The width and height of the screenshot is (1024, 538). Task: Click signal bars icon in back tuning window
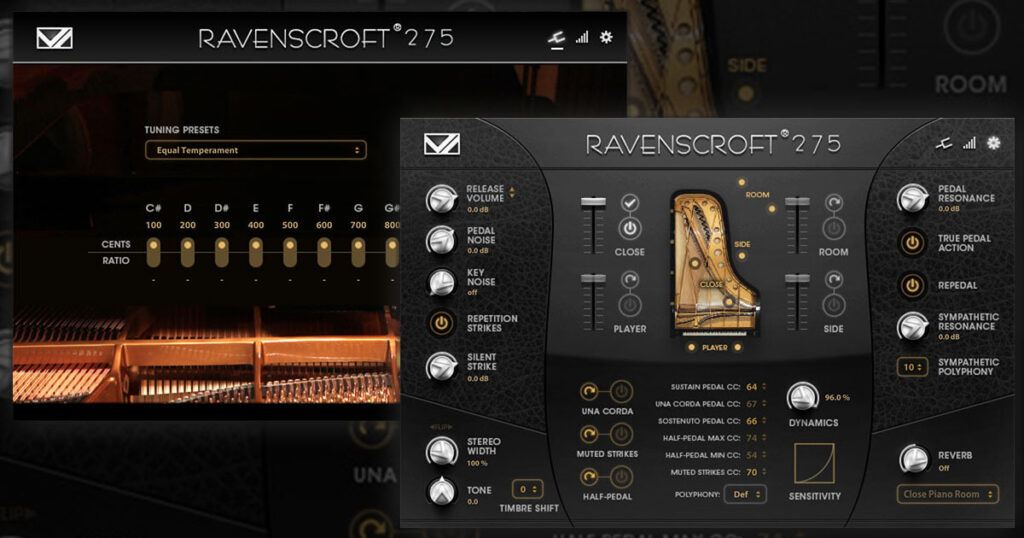click(581, 37)
